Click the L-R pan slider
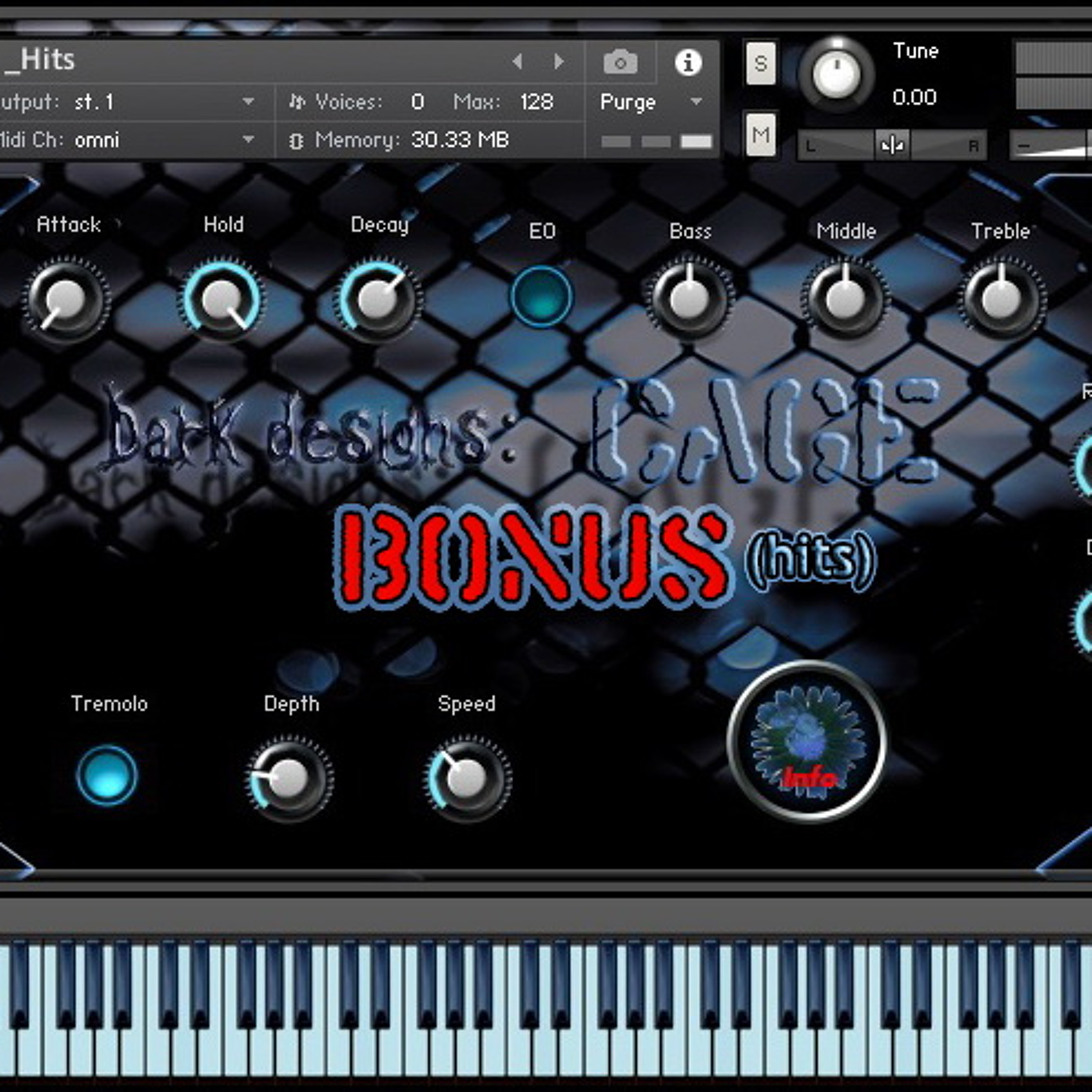Image resolution: width=1092 pixels, height=1092 pixels. (x=893, y=145)
